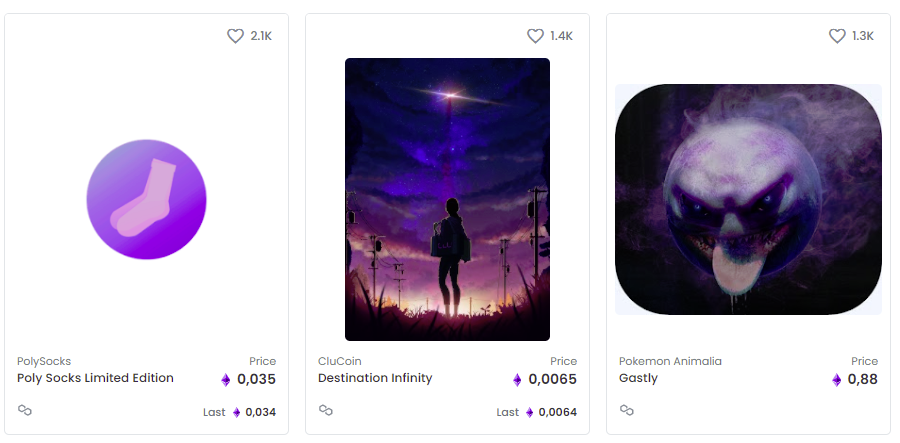The image size is (900, 443).
Task: Click the last sale price 0,034
Action: [260, 412]
